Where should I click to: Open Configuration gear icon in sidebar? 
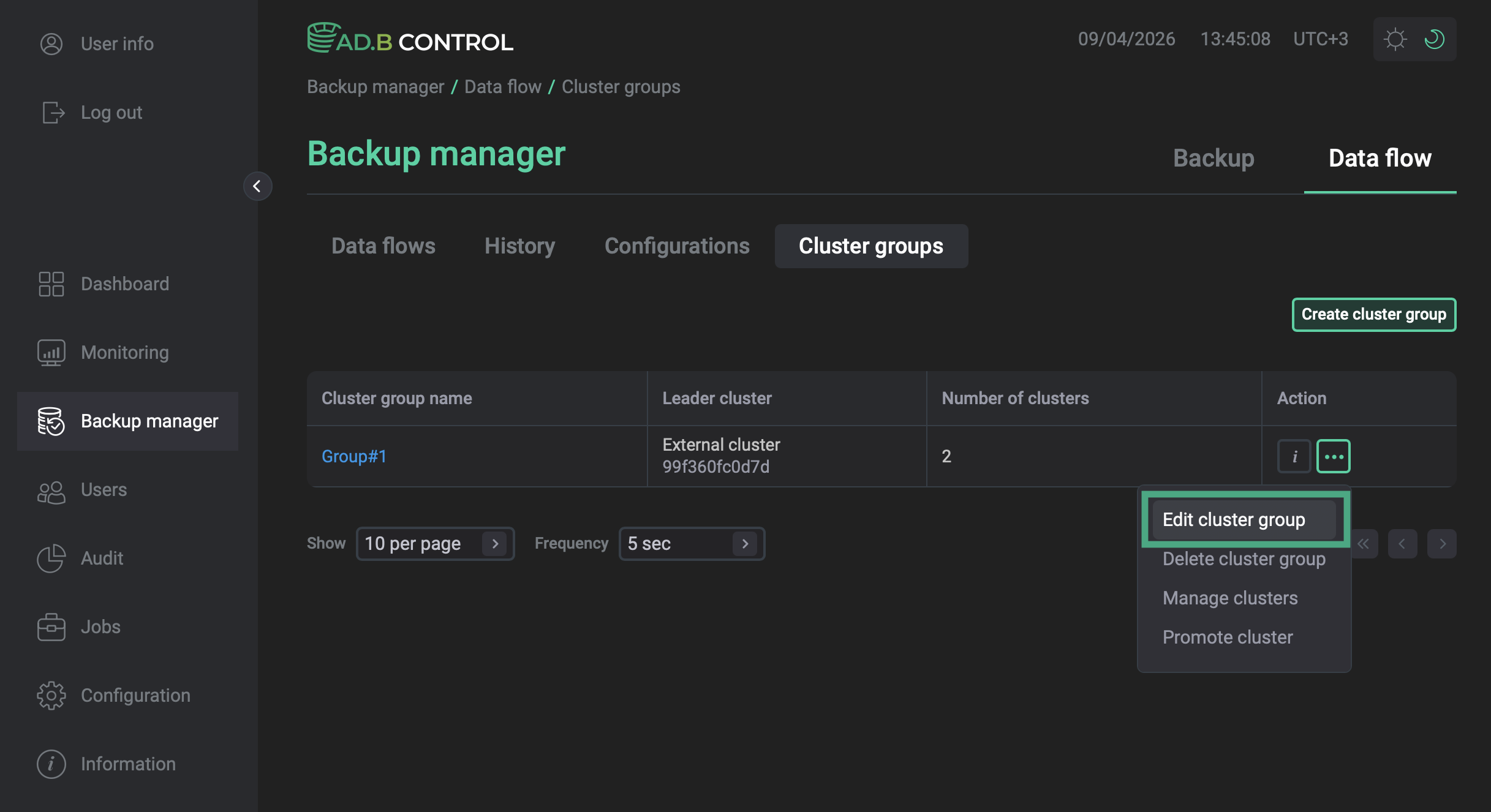pyautogui.click(x=51, y=696)
